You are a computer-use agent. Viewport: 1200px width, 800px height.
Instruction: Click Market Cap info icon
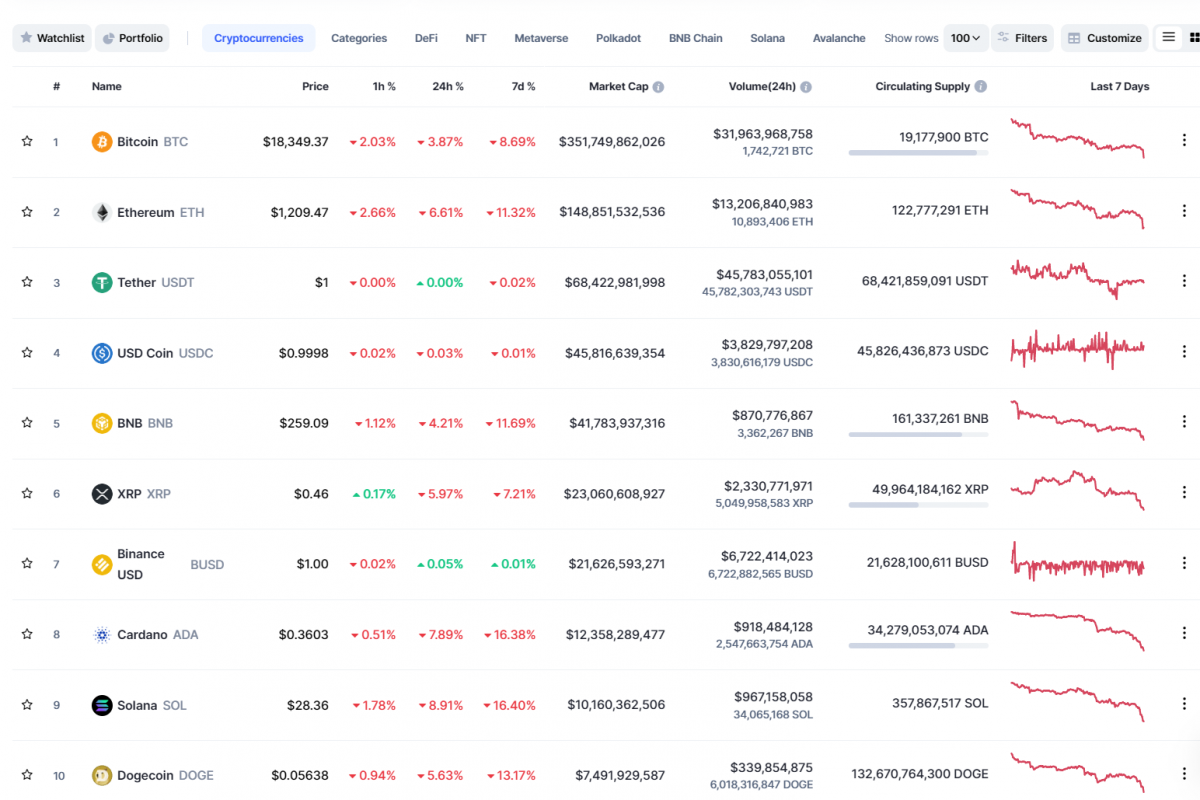[x=658, y=87]
